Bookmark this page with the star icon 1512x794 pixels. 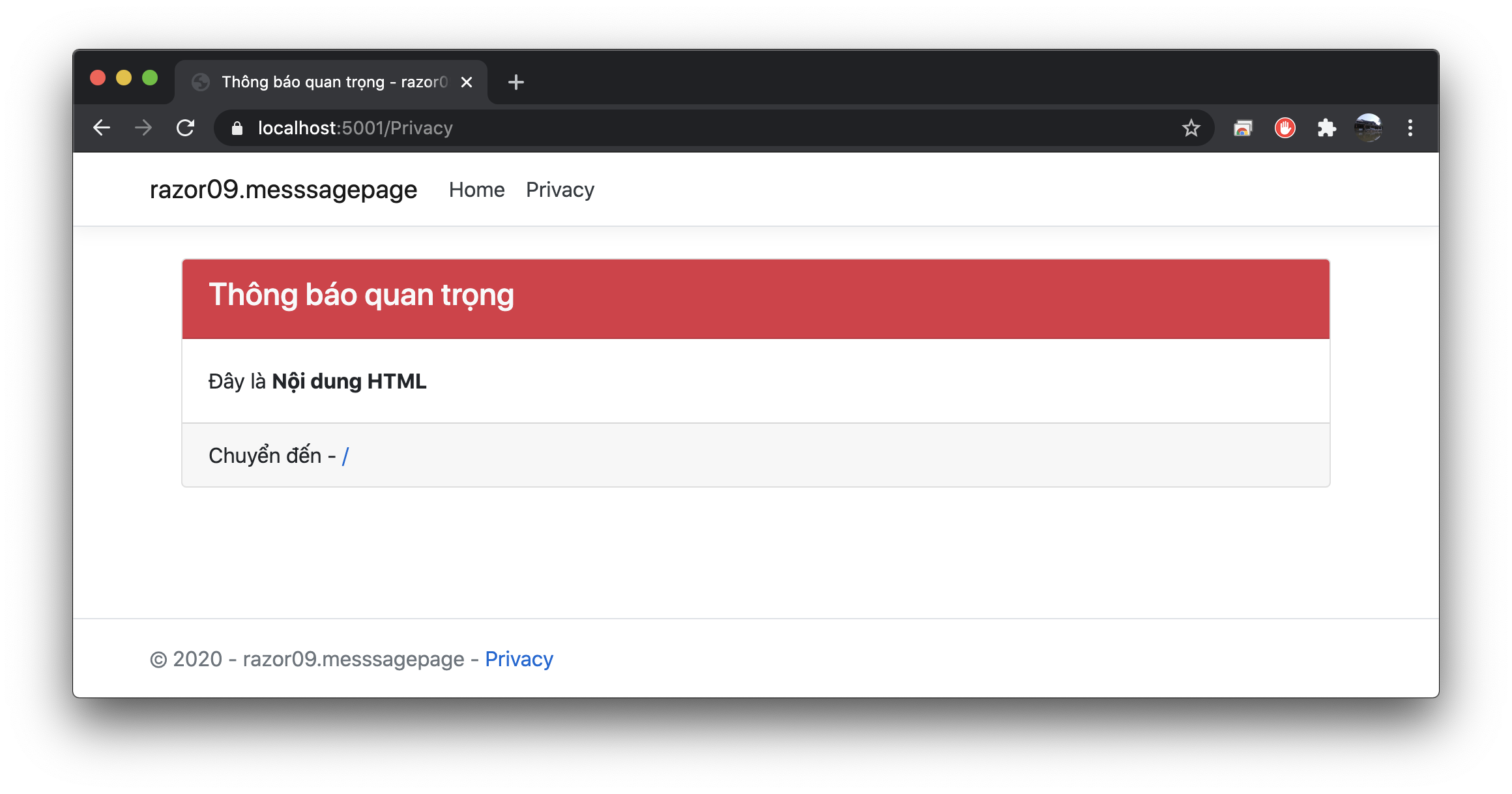pos(1191,128)
